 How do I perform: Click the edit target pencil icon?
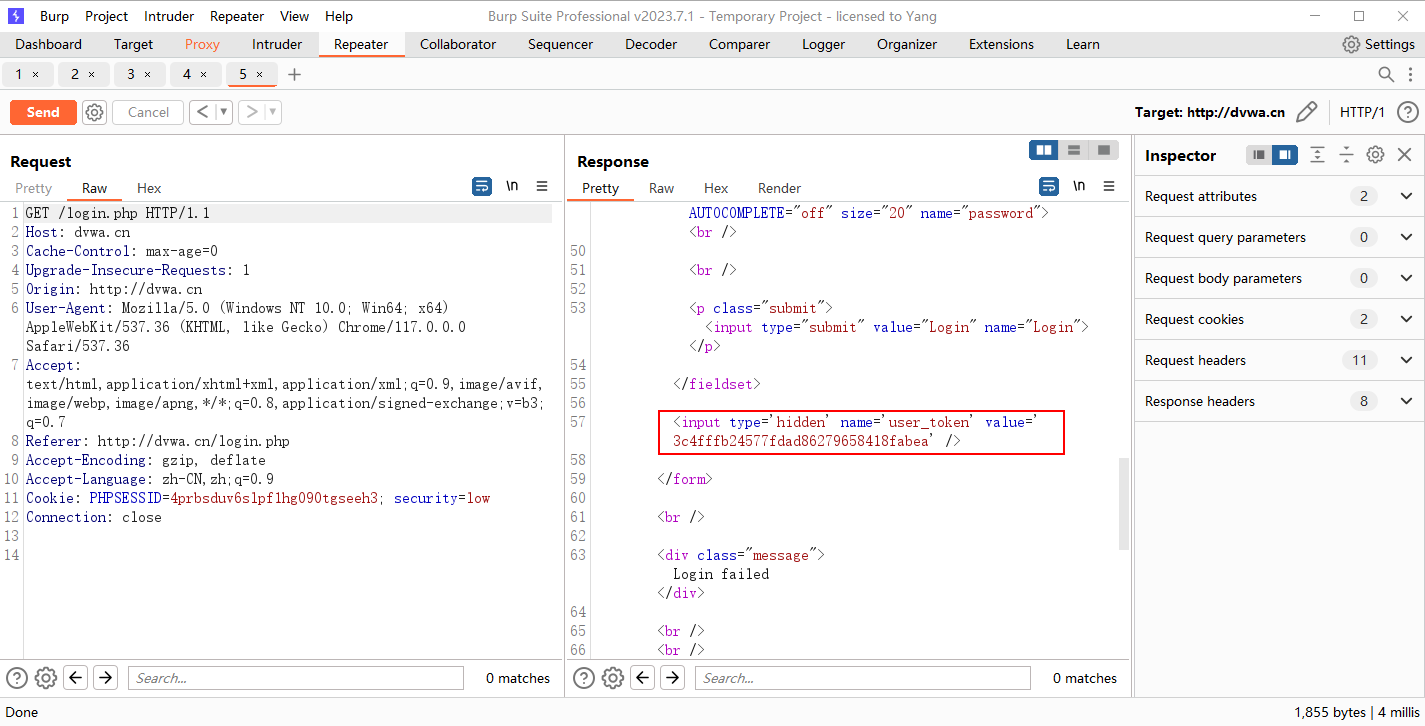pos(1306,112)
